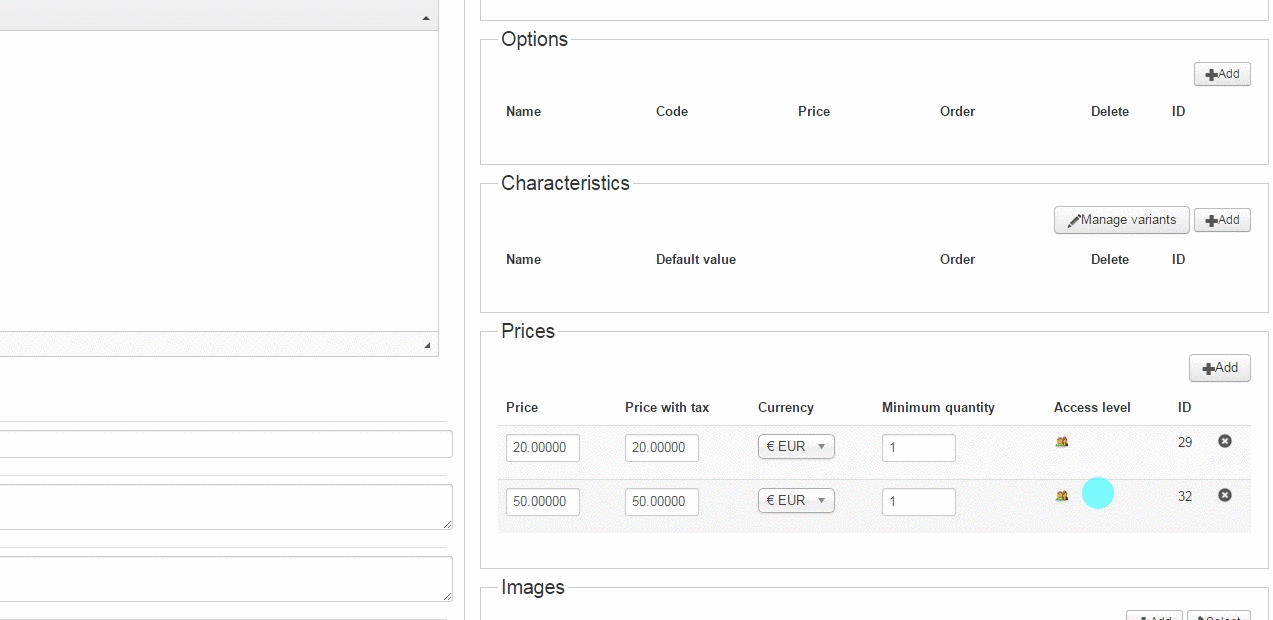Screen dimensions: 1273x620
Task: Delete the price row with ID 29
Action: (1224, 441)
